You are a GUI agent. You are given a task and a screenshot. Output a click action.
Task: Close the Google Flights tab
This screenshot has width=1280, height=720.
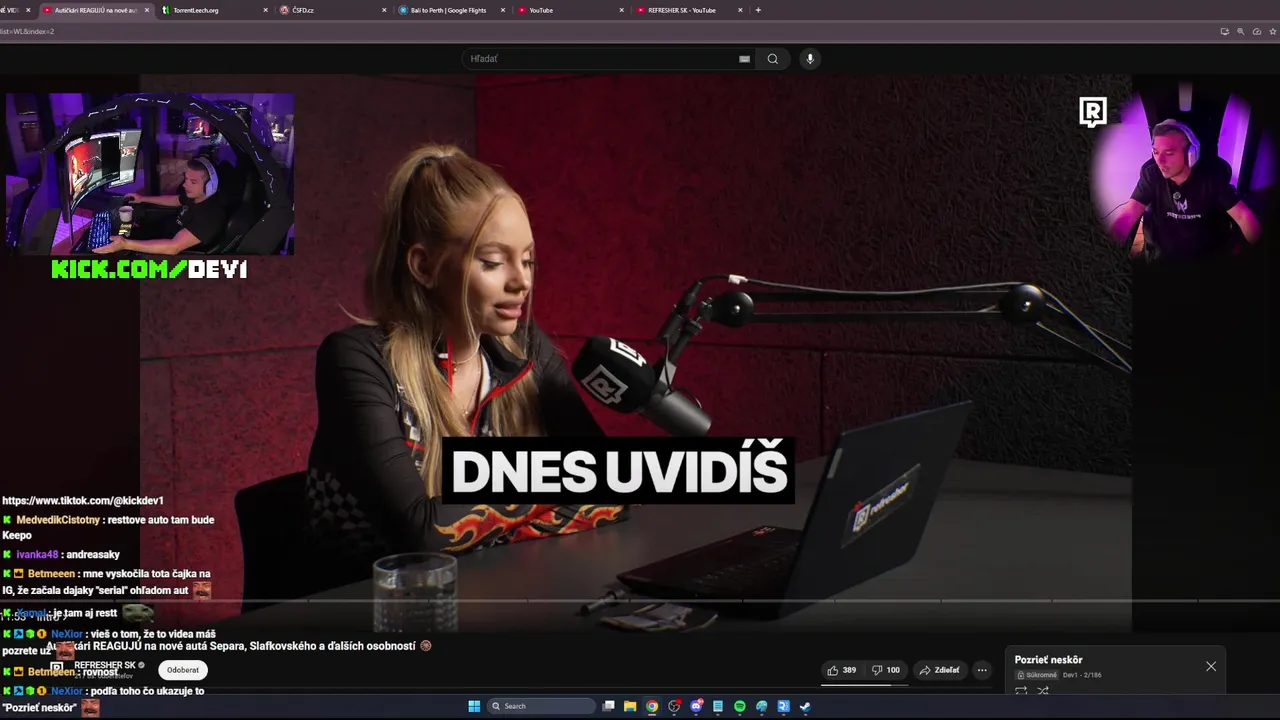[503, 10]
